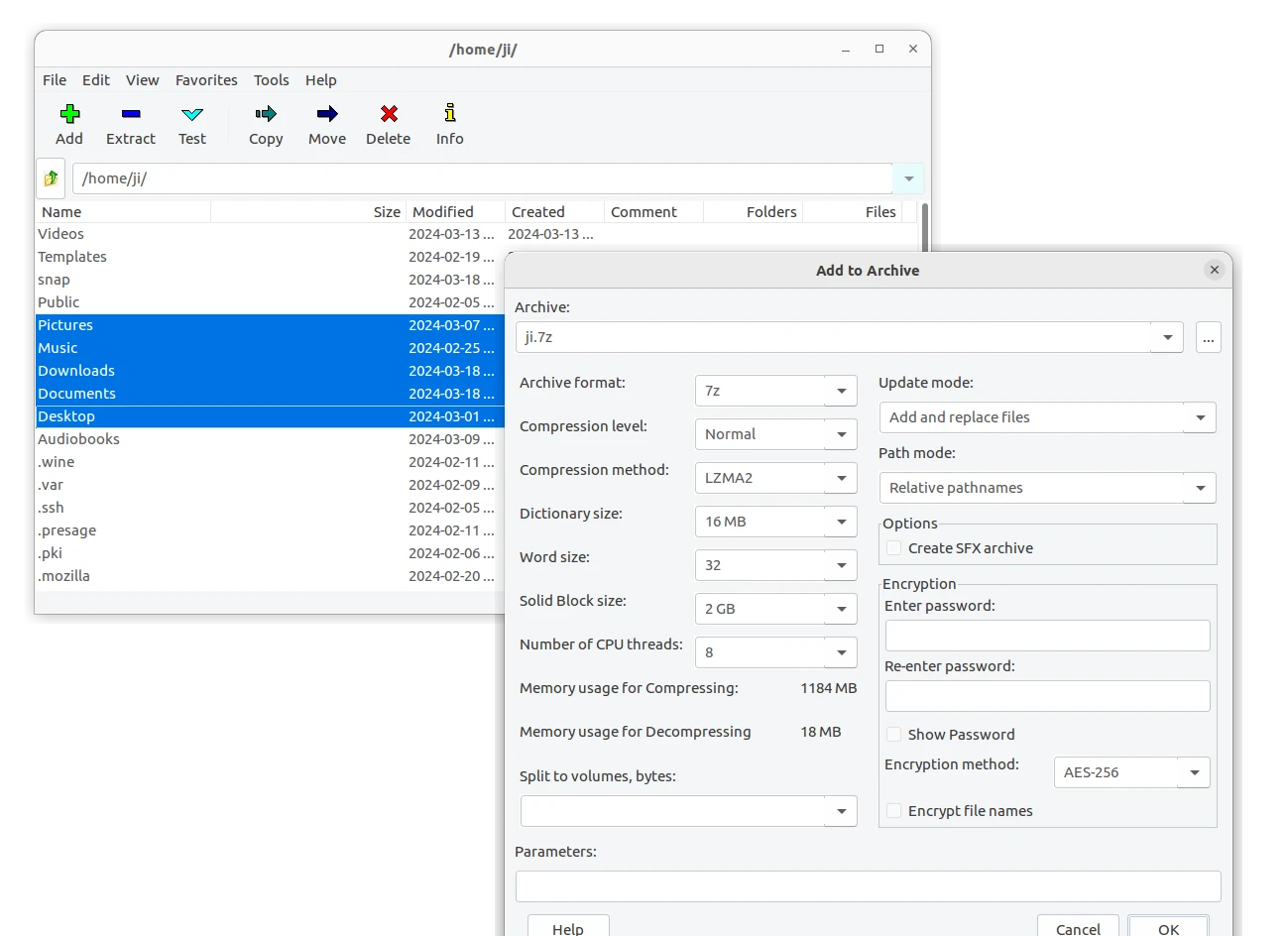Click the Extract toolbar icon
1288x936 pixels.
pyautogui.click(x=131, y=113)
